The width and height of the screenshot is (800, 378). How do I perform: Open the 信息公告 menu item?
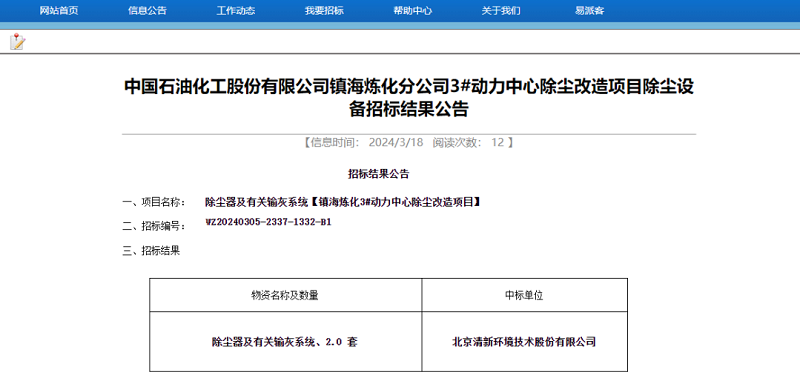point(147,11)
